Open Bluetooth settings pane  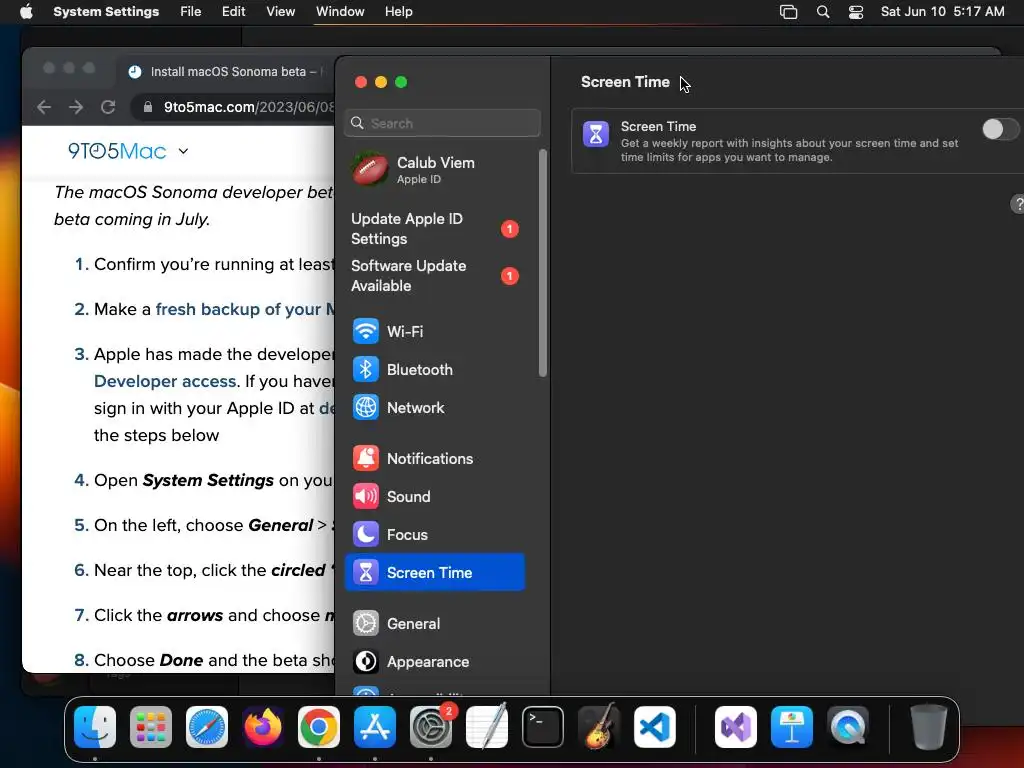434,369
